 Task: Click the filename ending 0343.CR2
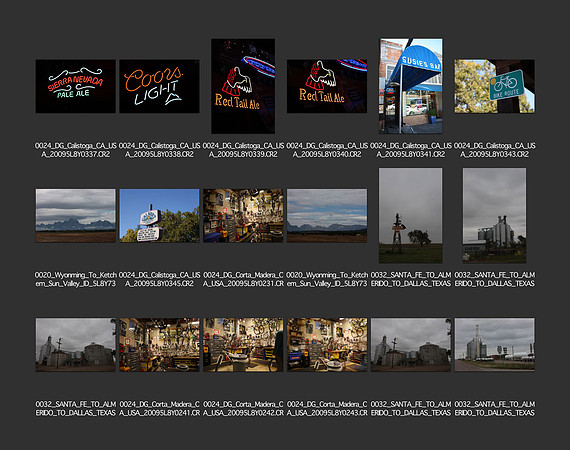click(x=494, y=150)
